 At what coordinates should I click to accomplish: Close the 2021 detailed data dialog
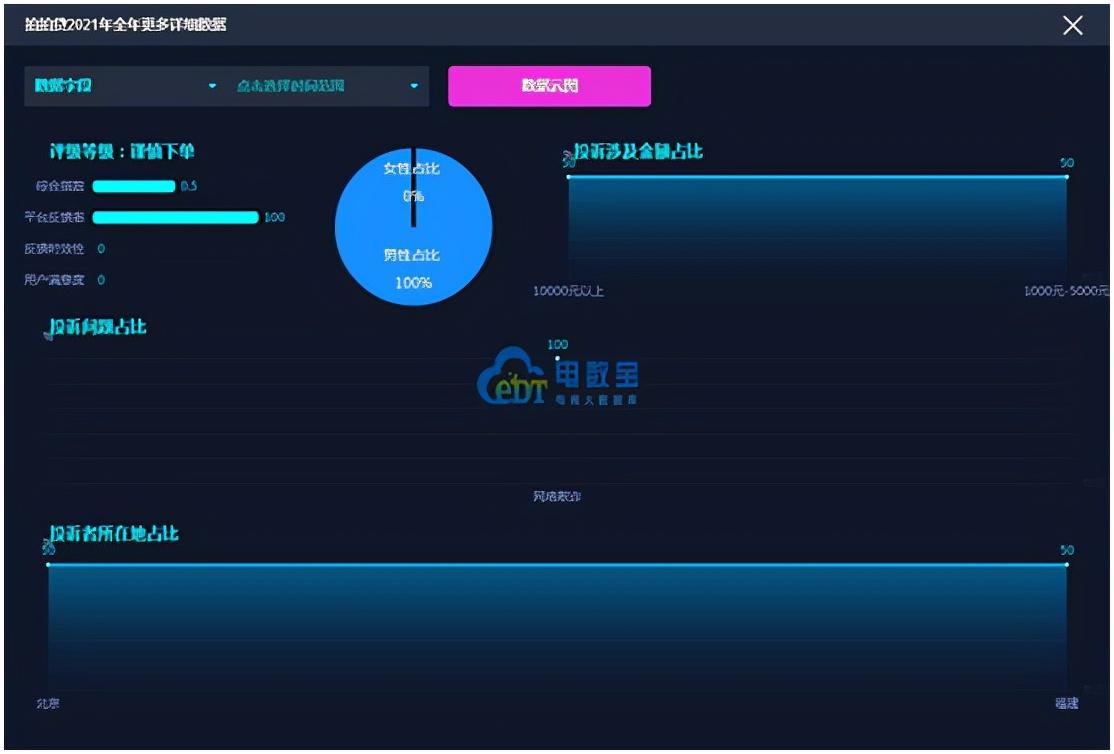tap(1072, 26)
